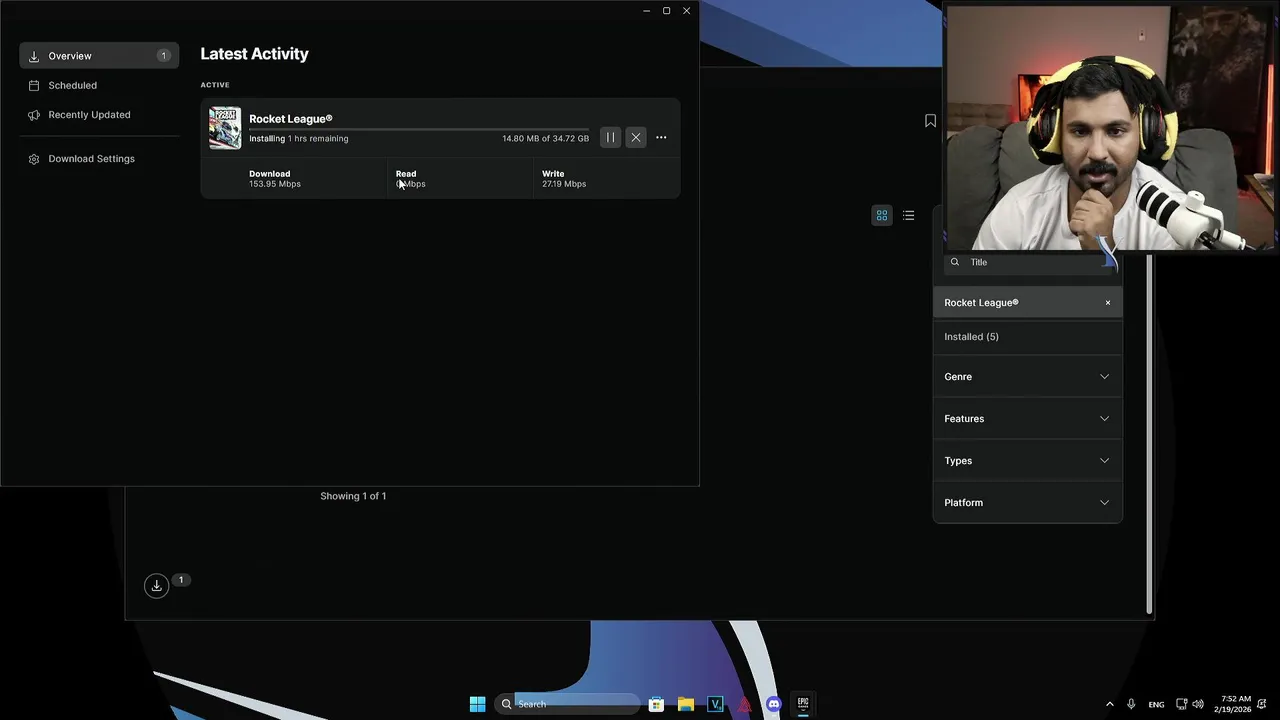Click the Epic Games icon on the taskbar
The height and width of the screenshot is (720, 1280).
point(802,704)
